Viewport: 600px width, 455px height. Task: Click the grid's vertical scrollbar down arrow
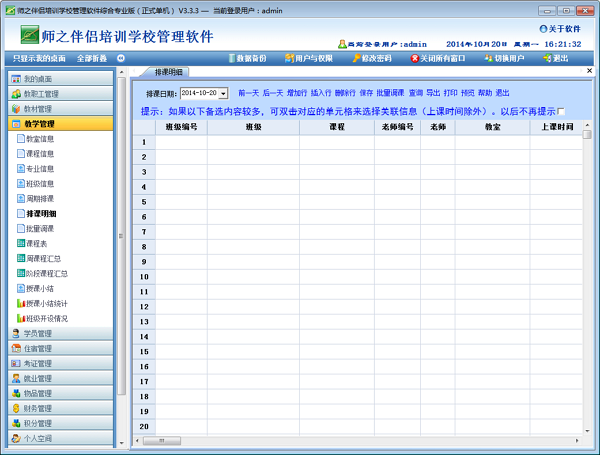pyautogui.click(x=587, y=431)
